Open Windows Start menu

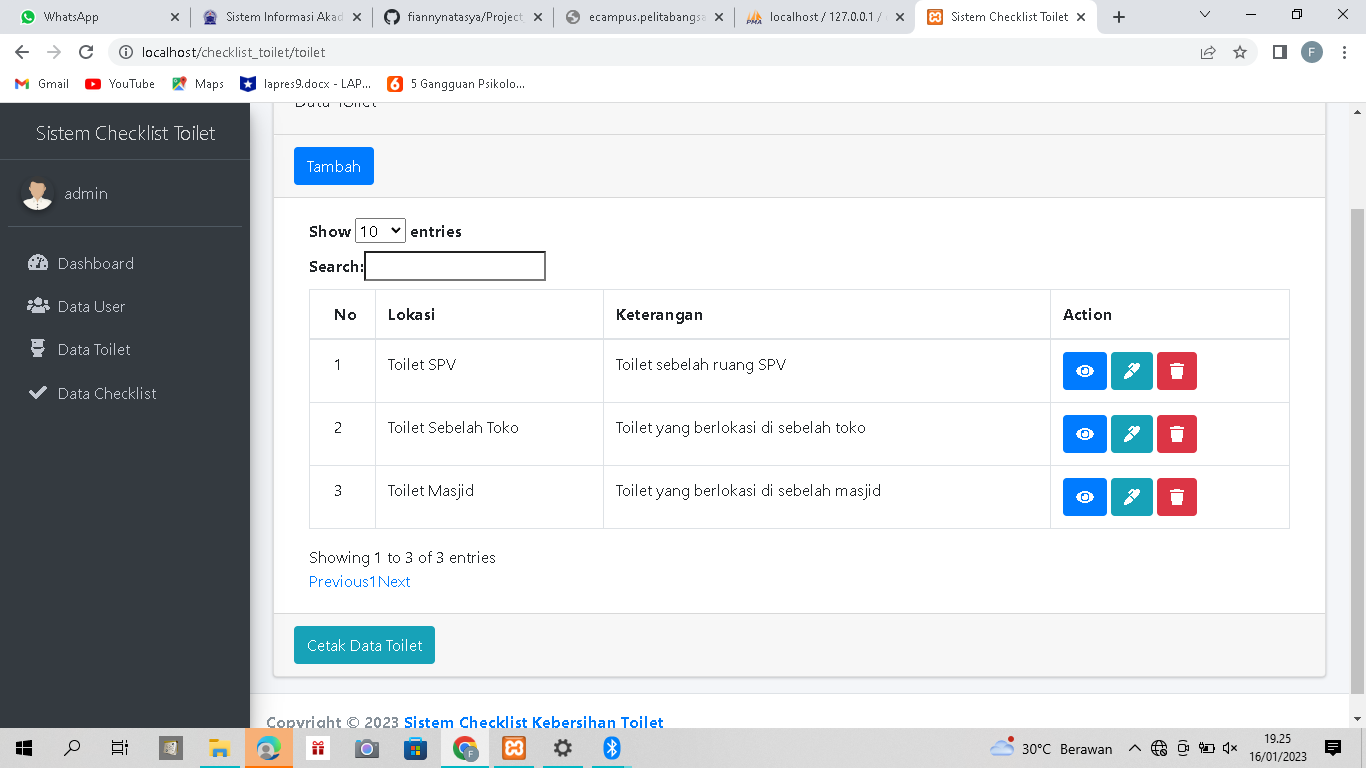point(24,748)
